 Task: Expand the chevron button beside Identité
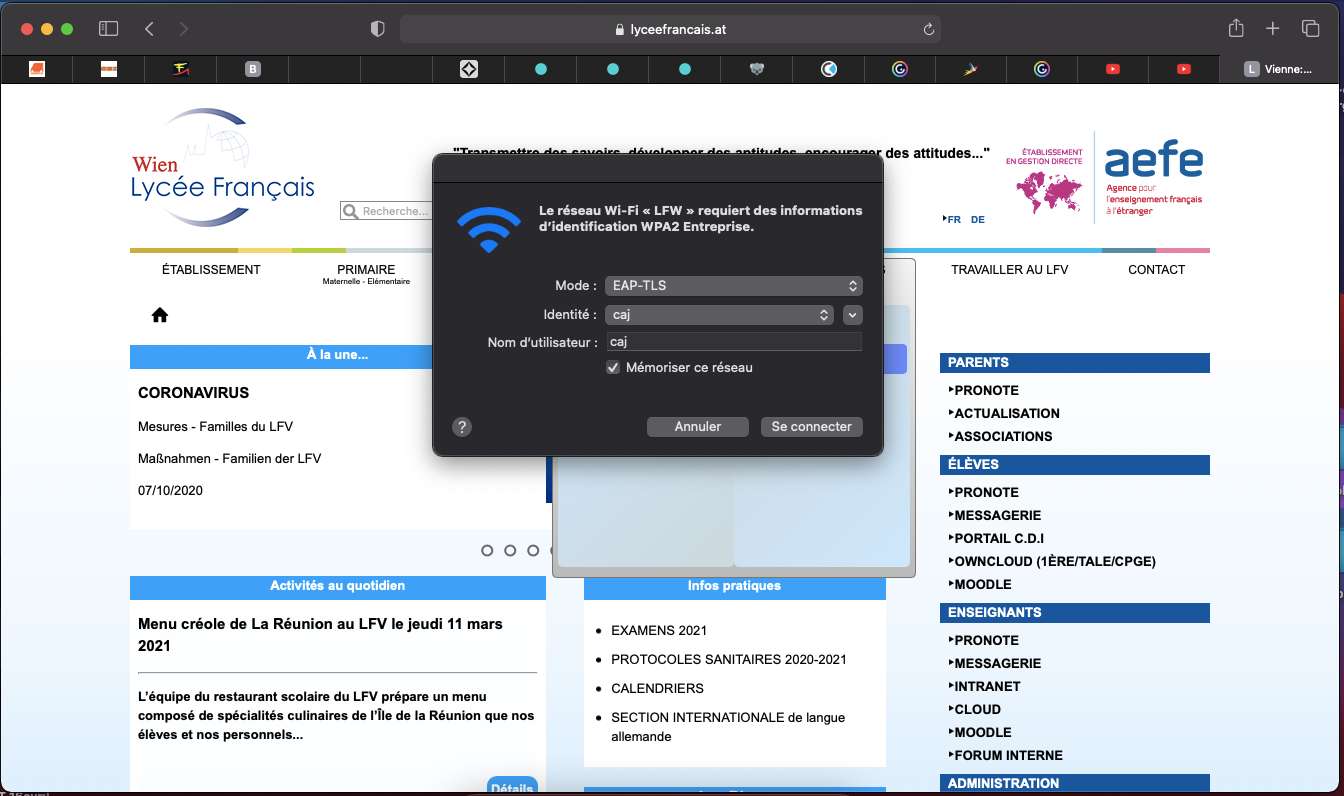tap(852, 315)
